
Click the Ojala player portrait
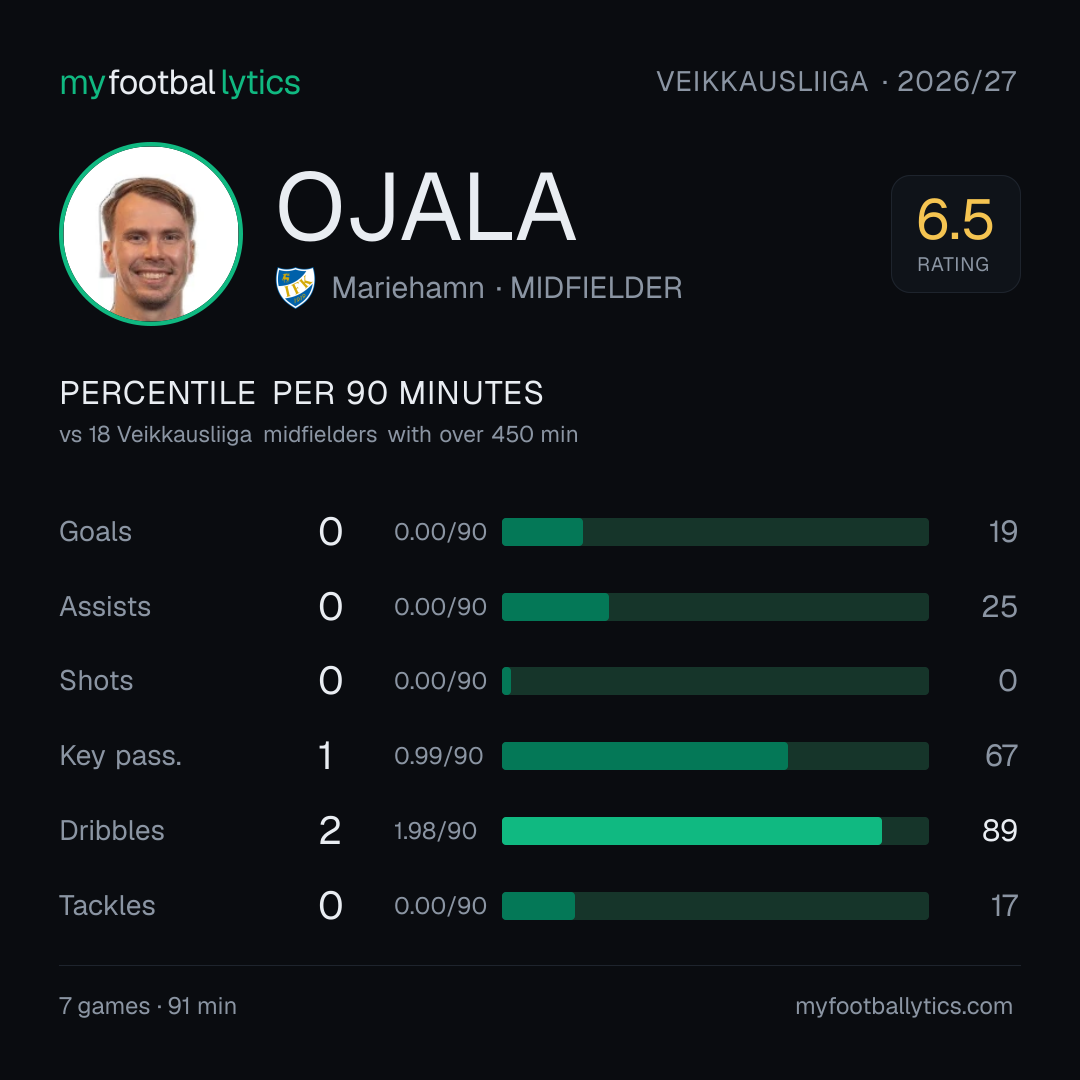click(151, 234)
